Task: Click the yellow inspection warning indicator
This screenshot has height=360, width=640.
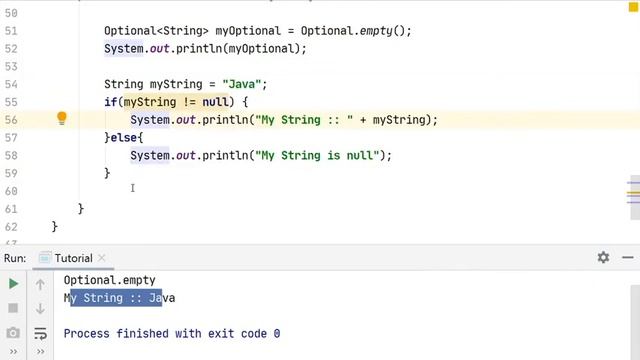Action: click(633, 7)
